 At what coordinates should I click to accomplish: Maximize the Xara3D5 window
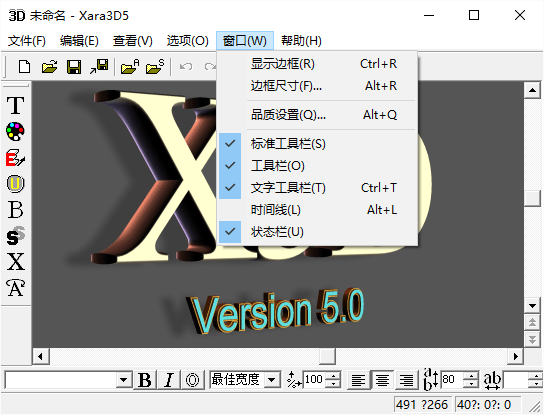click(x=474, y=15)
